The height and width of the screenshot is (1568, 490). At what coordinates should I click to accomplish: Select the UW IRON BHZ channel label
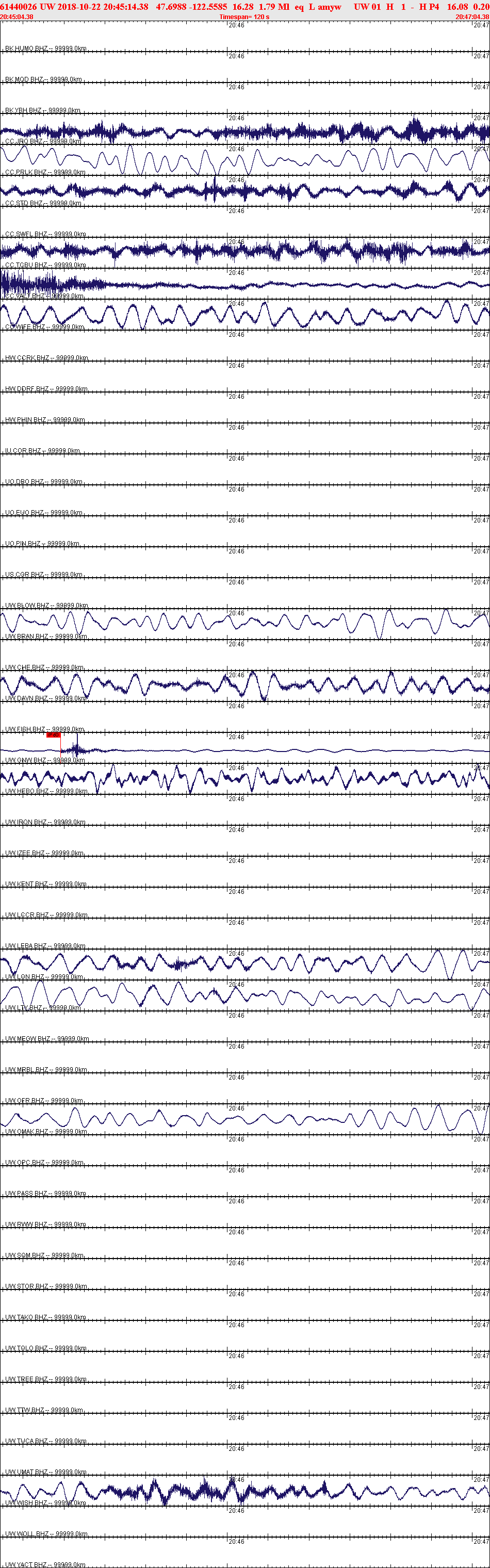46,822
